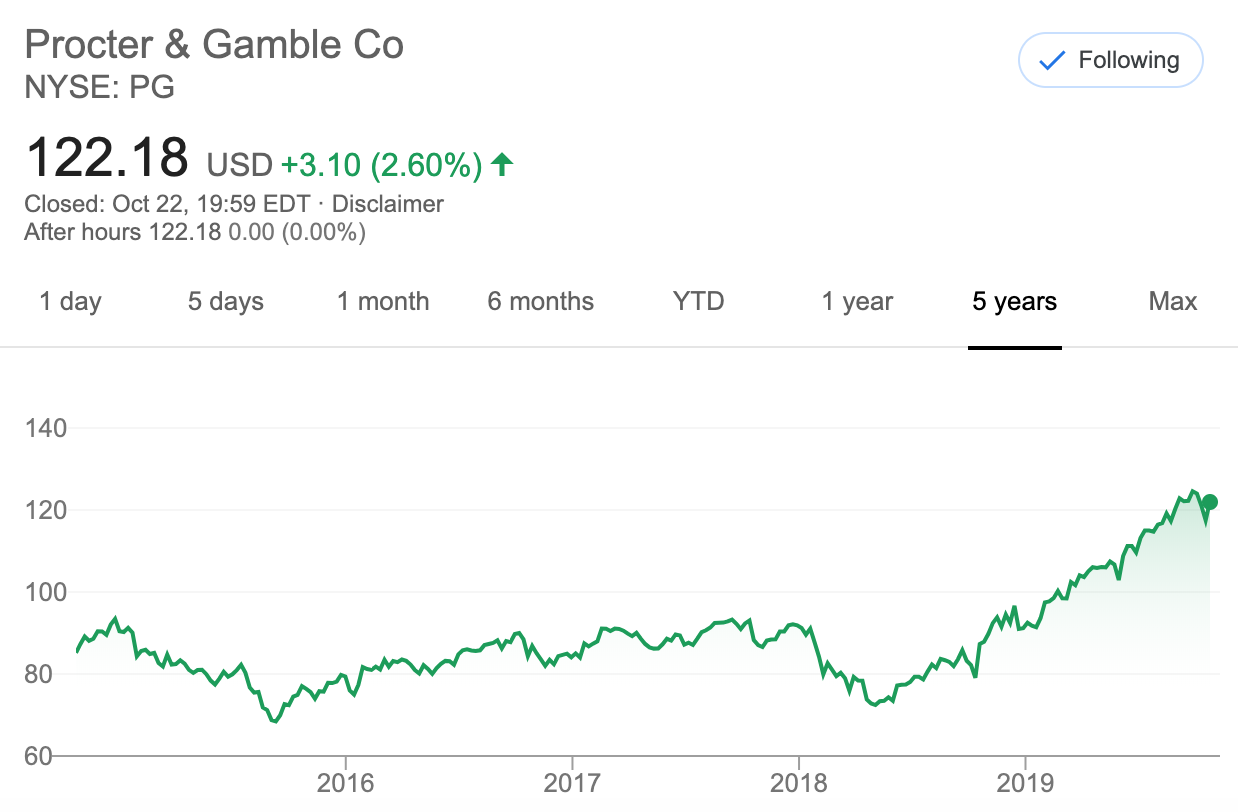Click the 2017 axis label

click(x=572, y=783)
